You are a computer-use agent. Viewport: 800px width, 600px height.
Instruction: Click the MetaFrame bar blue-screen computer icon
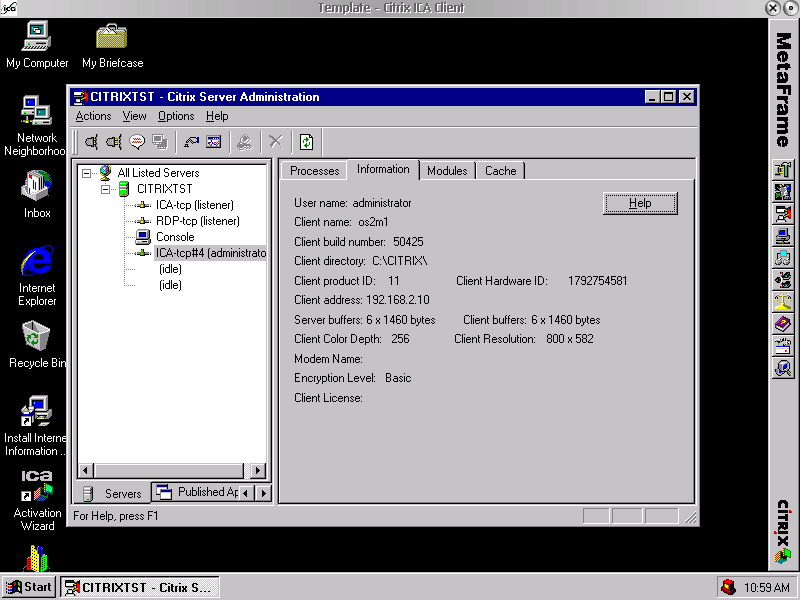pos(783,236)
